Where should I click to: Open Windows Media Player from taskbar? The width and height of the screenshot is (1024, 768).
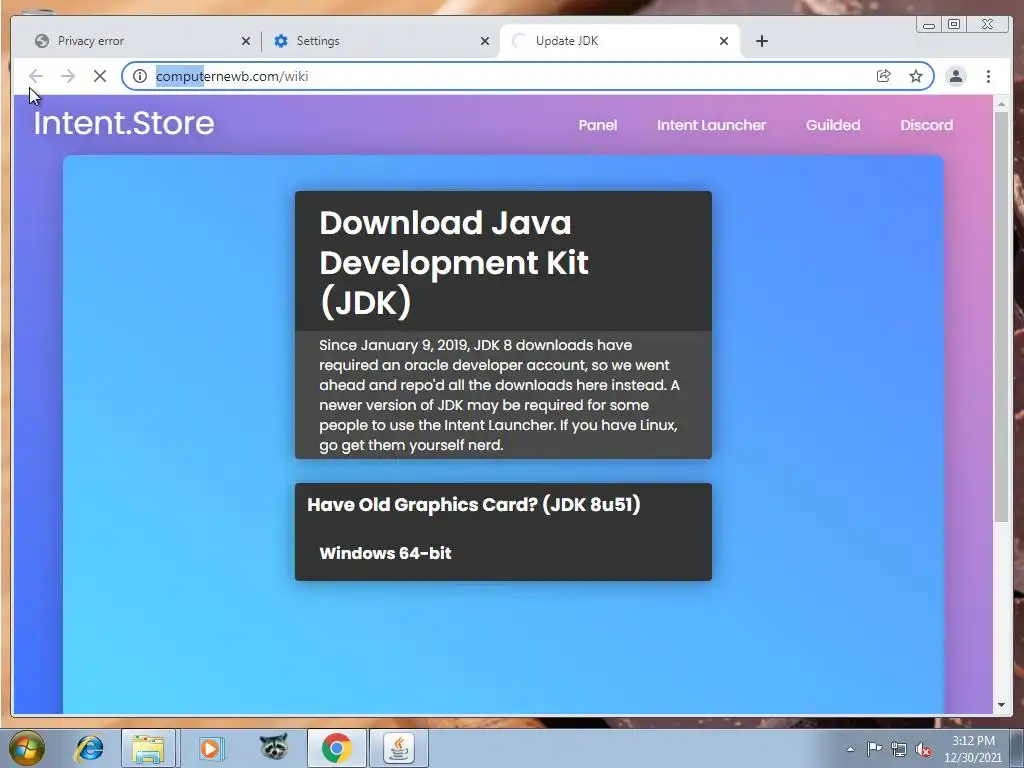click(210, 748)
